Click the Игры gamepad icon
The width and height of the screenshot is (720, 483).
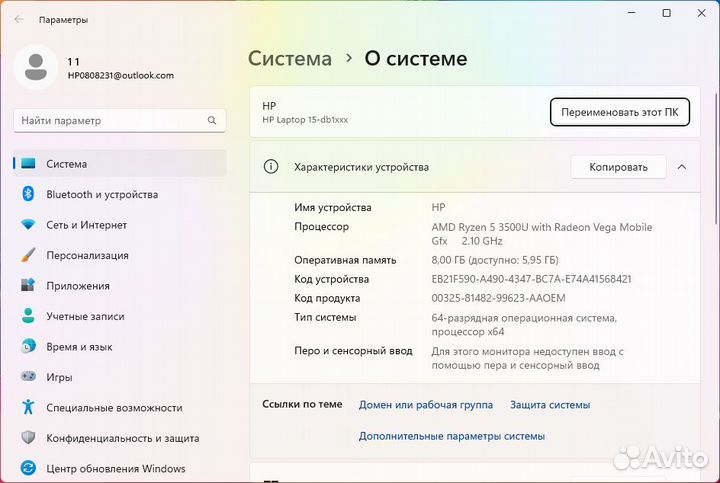click(28, 376)
